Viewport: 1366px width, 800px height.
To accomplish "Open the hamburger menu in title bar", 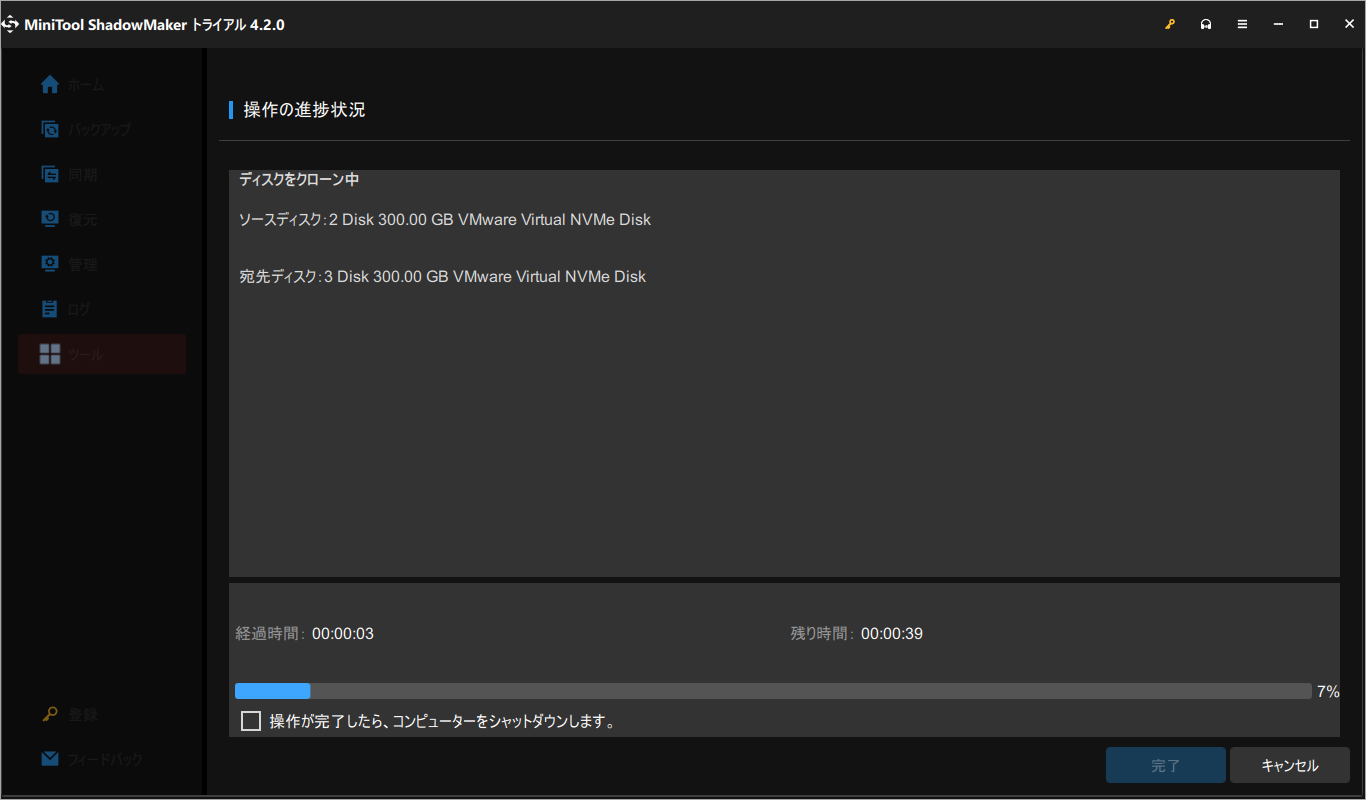I will point(1242,24).
